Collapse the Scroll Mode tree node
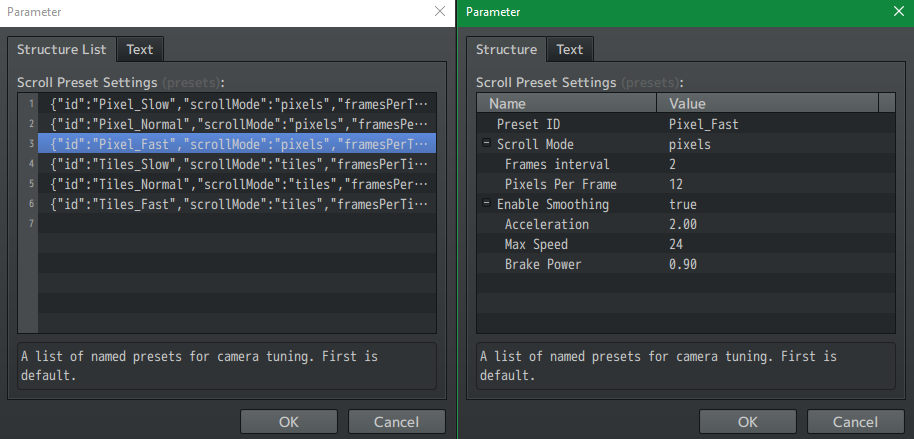This screenshot has width=914, height=439. pos(486,144)
